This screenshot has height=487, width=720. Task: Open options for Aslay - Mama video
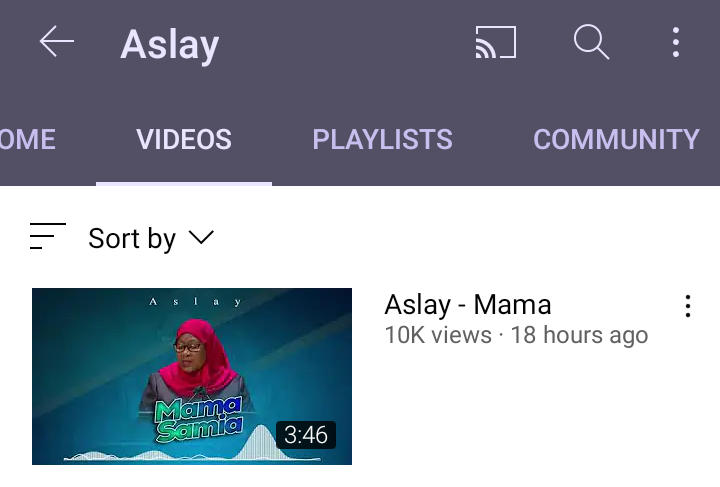pyautogui.click(x=687, y=306)
